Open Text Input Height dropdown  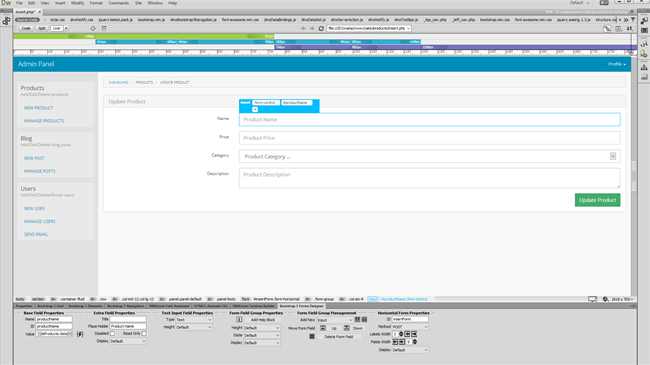tap(194, 327)
